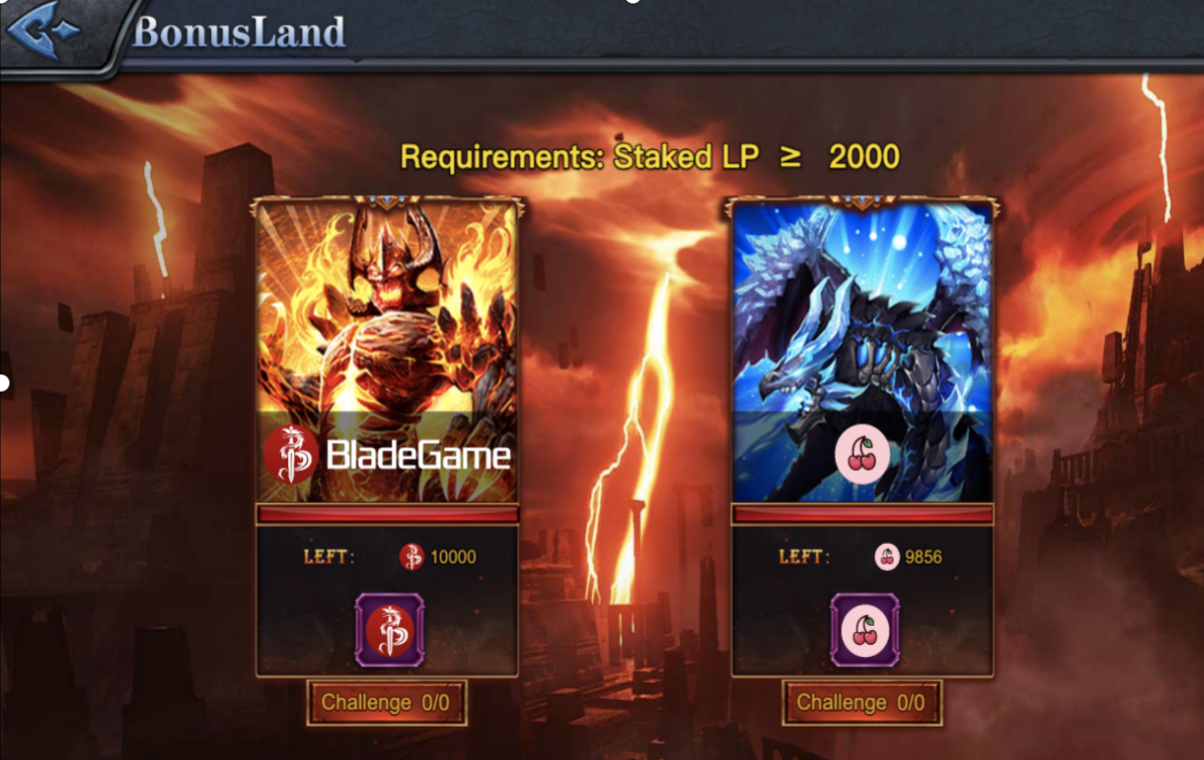
Task: Start Challenge 0/0 under ice dragon card
Action: [862, 703]
